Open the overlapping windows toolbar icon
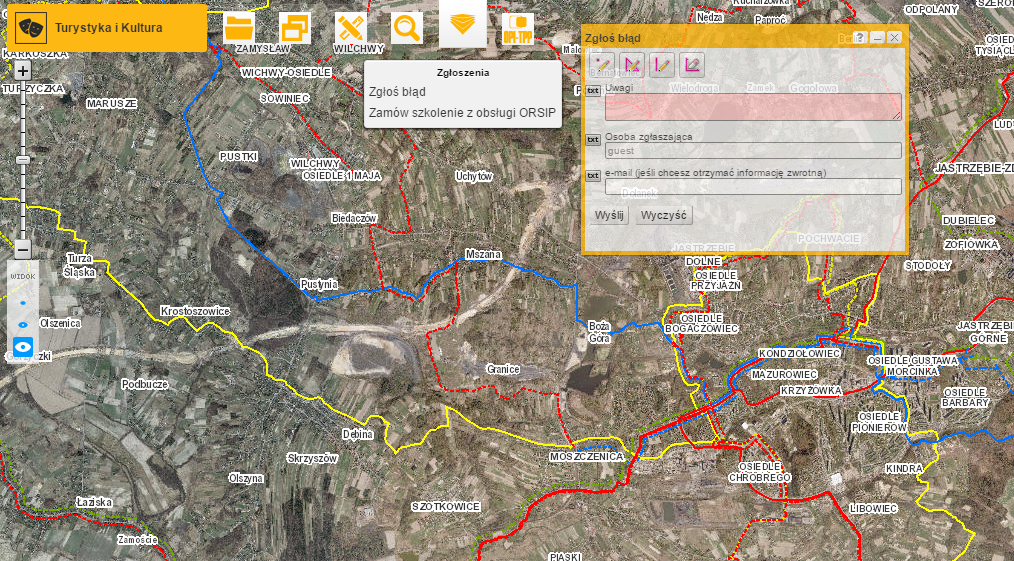1014x561 pixels. [295, 28]
